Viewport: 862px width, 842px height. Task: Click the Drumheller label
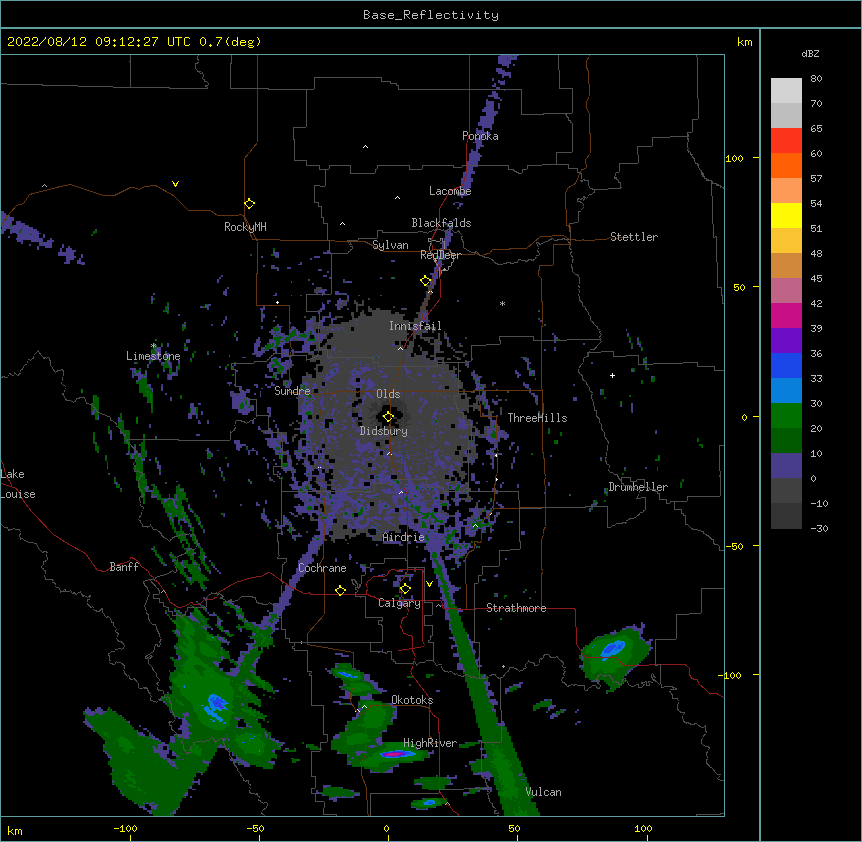pyautogui.click(x=638, y=487)
